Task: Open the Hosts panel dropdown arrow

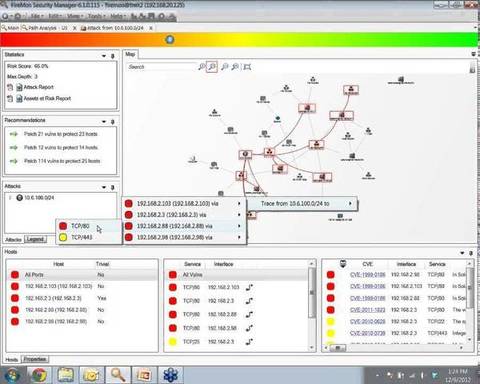Action: coord(462,253)
